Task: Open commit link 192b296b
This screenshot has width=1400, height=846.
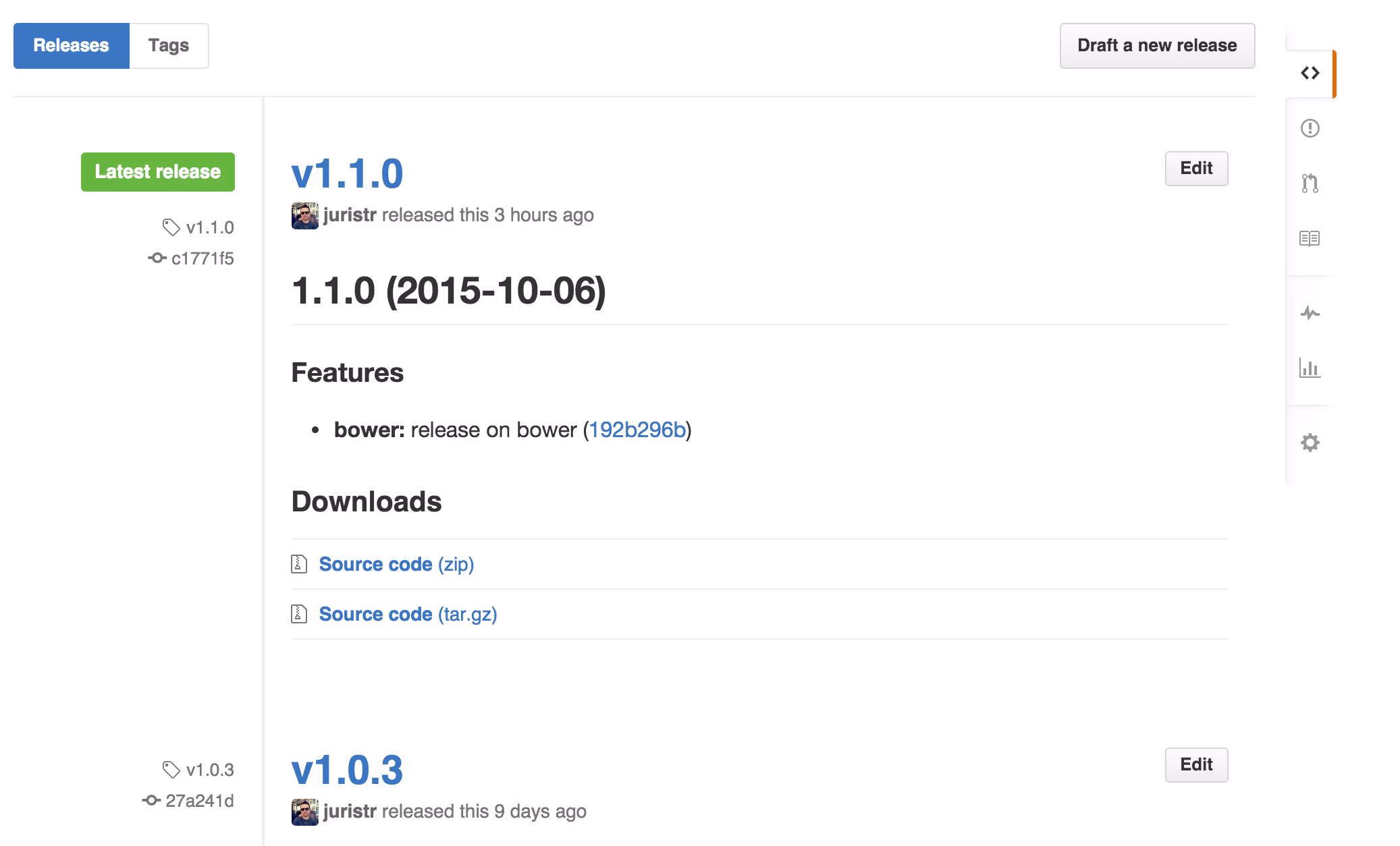Action: pos(637,430)
